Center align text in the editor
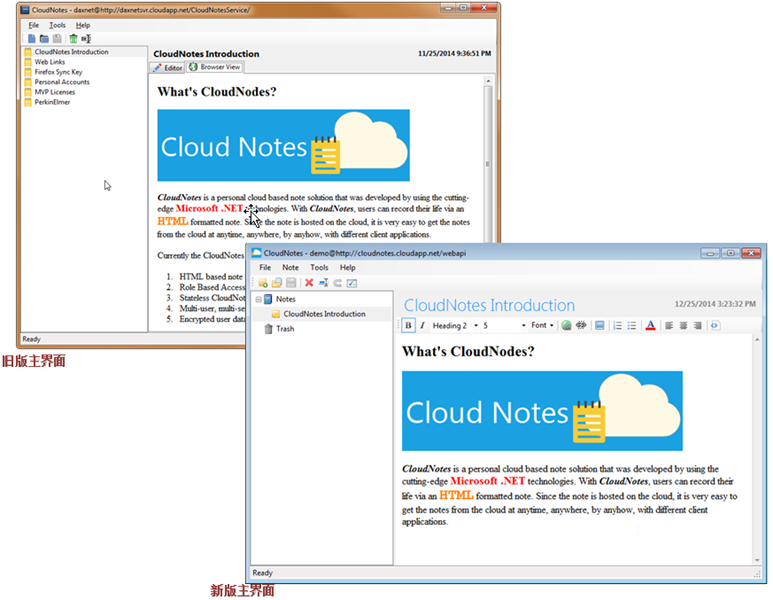Viewport: 773px width, 600px height. 683,325
